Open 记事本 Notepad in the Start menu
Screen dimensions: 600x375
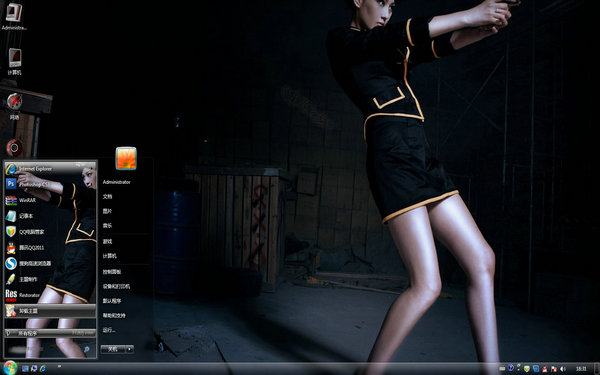[50, 216]
